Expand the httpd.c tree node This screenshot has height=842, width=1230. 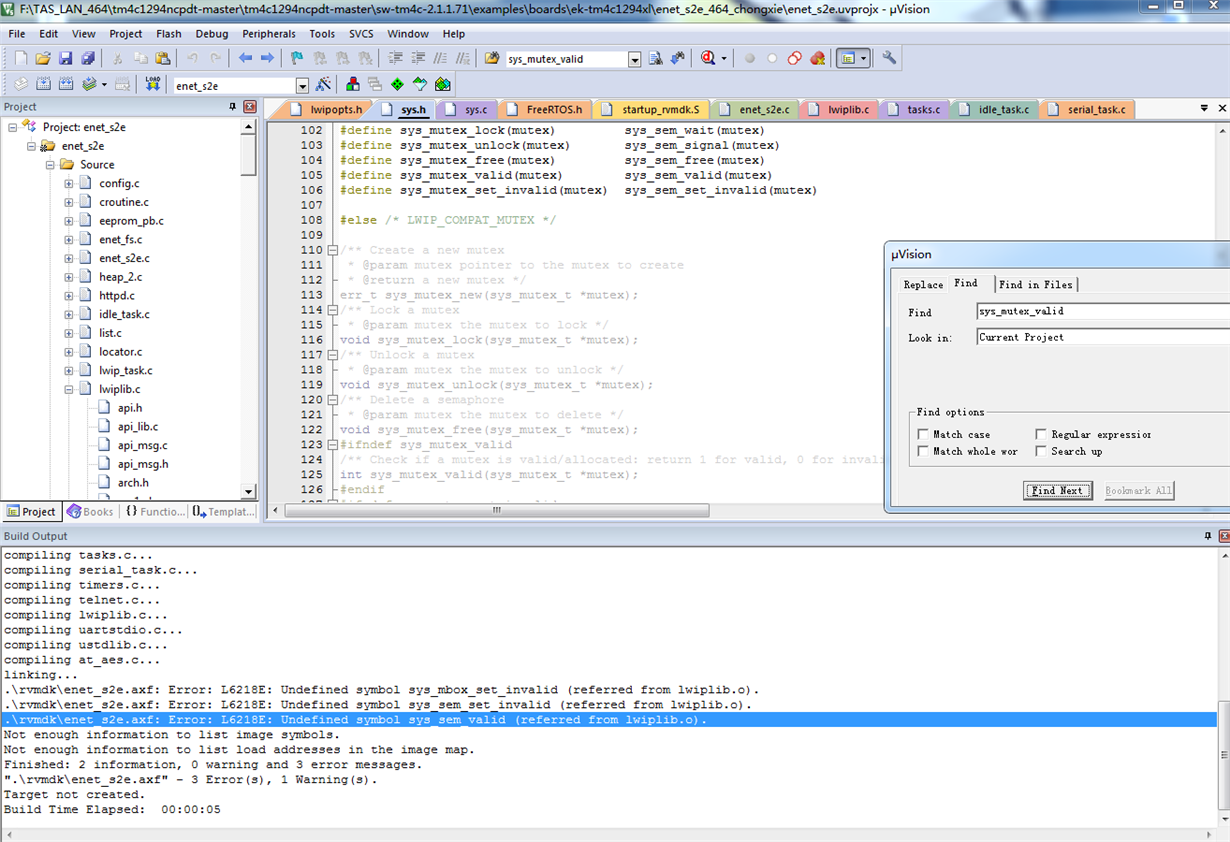tap(69, 296)
